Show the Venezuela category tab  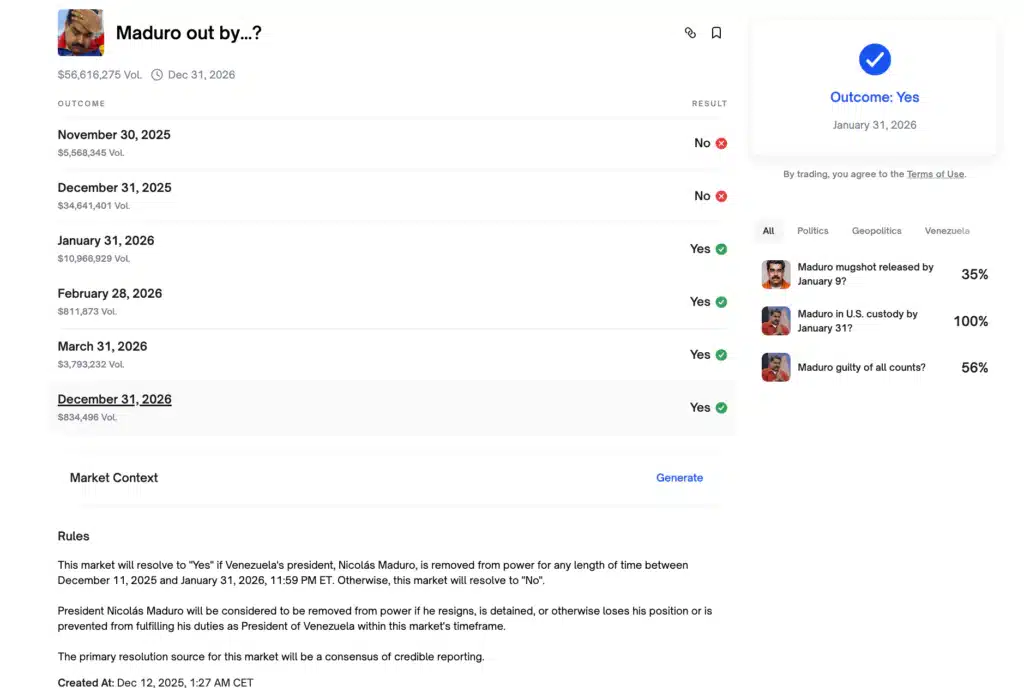(x=946, y=231)
